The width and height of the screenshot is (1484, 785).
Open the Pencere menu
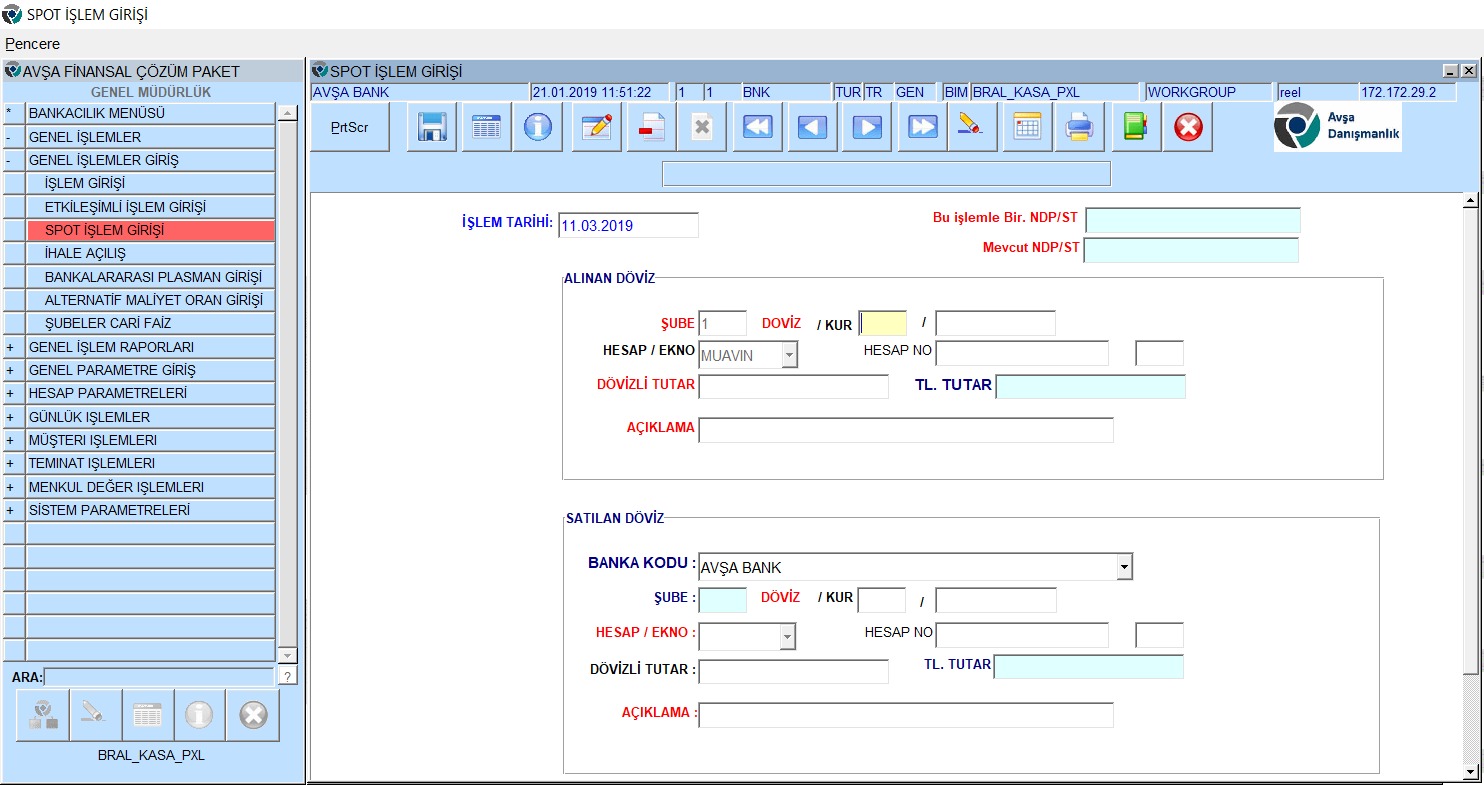click(x=33, y=44)
